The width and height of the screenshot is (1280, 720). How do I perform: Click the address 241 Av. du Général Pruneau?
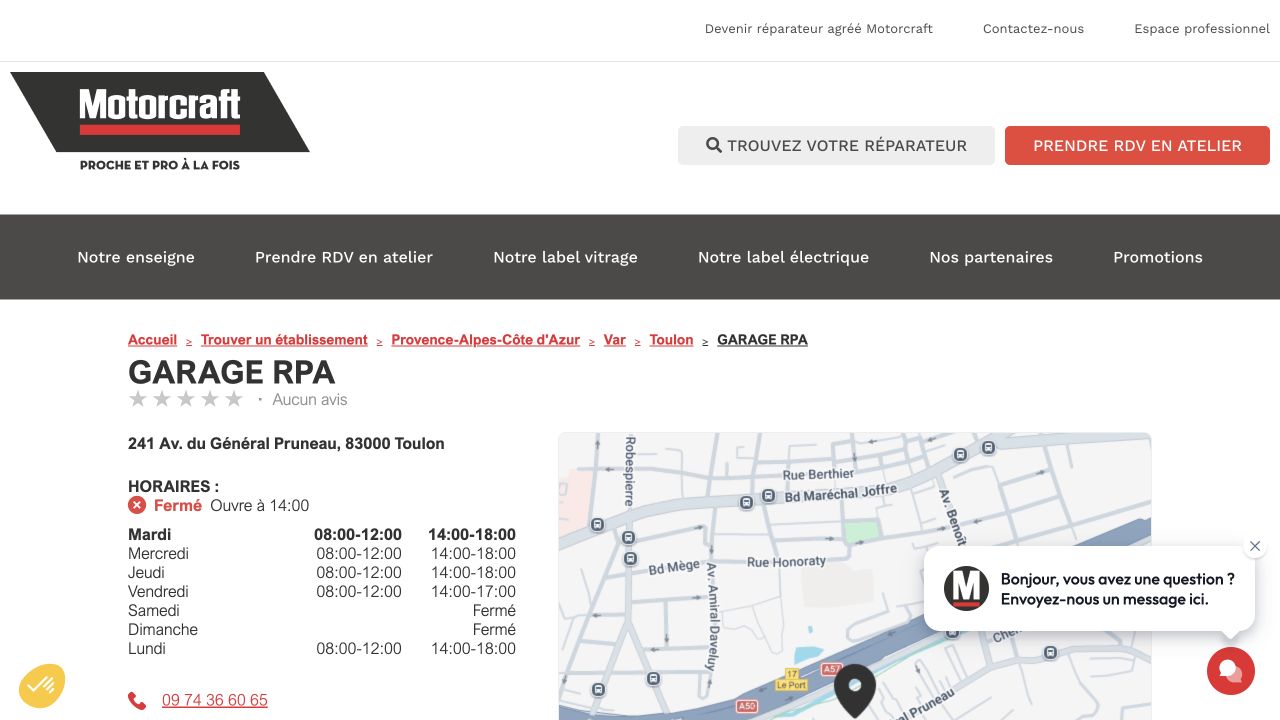[286, 444]
